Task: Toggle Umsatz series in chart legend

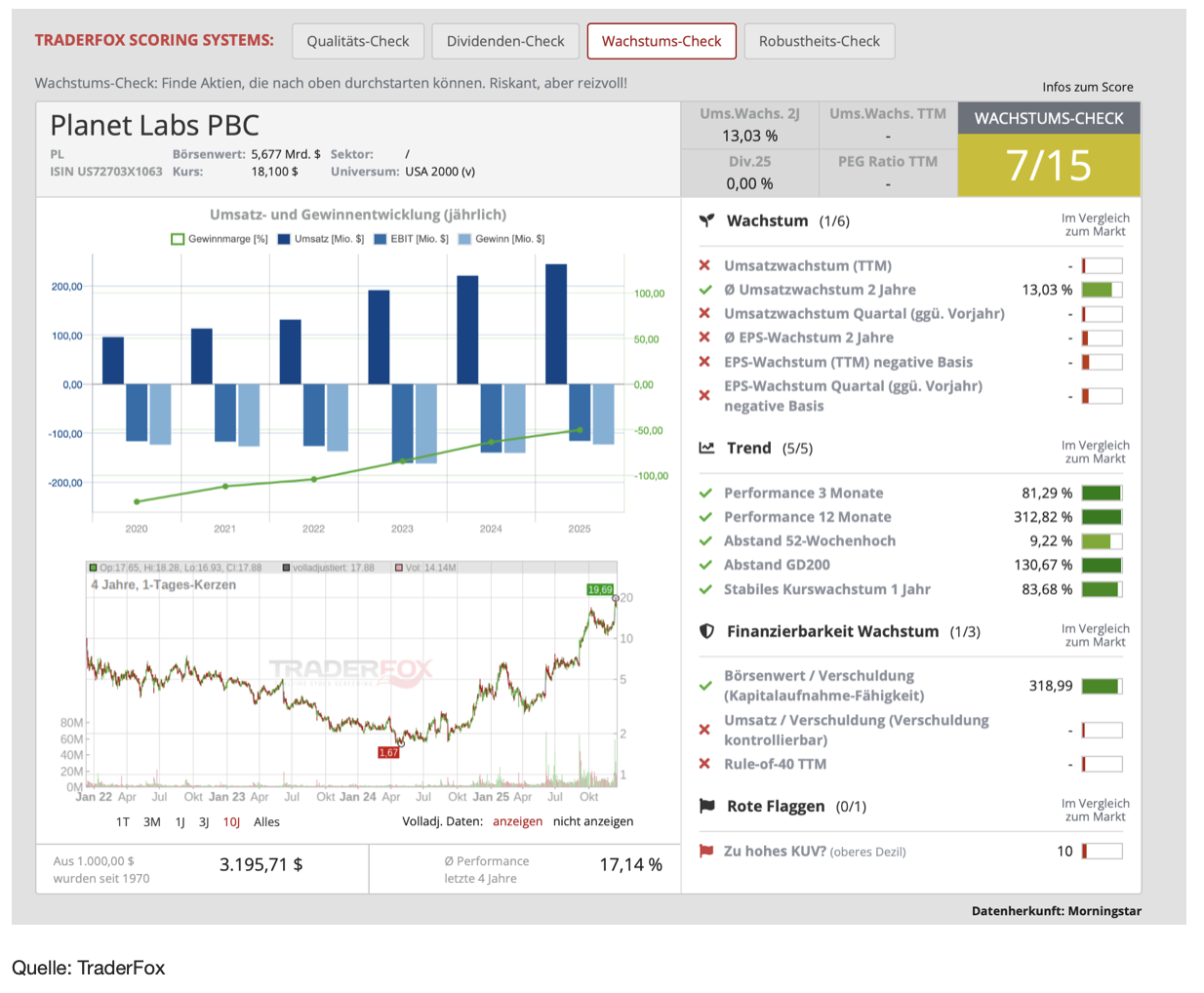Action: [321, 239]
